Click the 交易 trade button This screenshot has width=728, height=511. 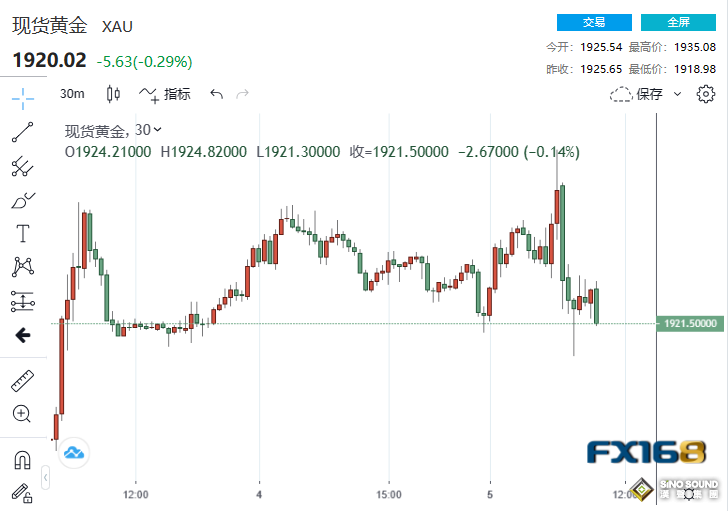pos(594,22)
